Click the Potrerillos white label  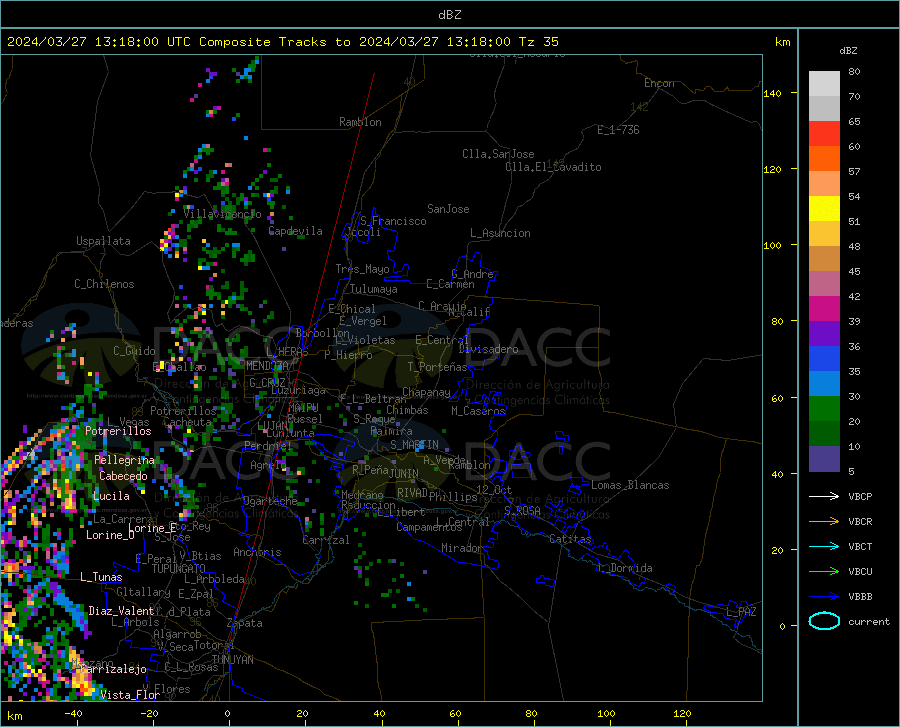click(118, 431)
